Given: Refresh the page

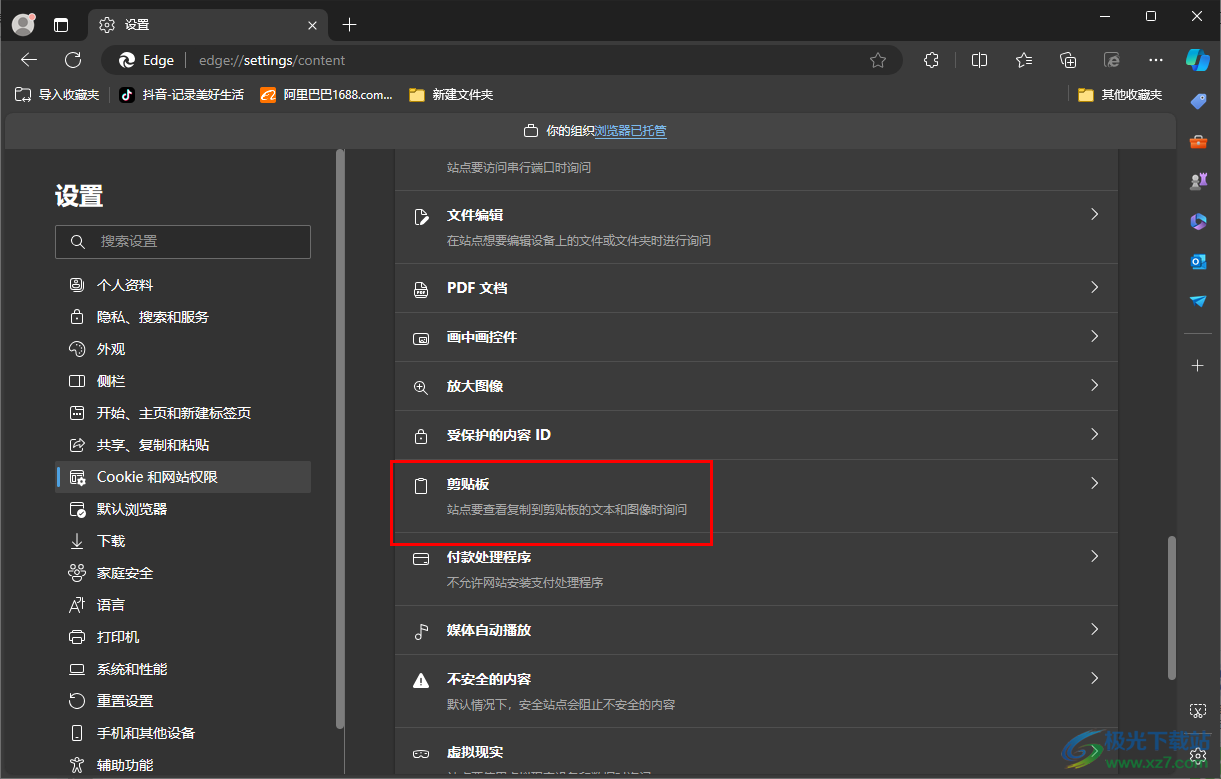Looking at the screenshot, I should point(73,60).
